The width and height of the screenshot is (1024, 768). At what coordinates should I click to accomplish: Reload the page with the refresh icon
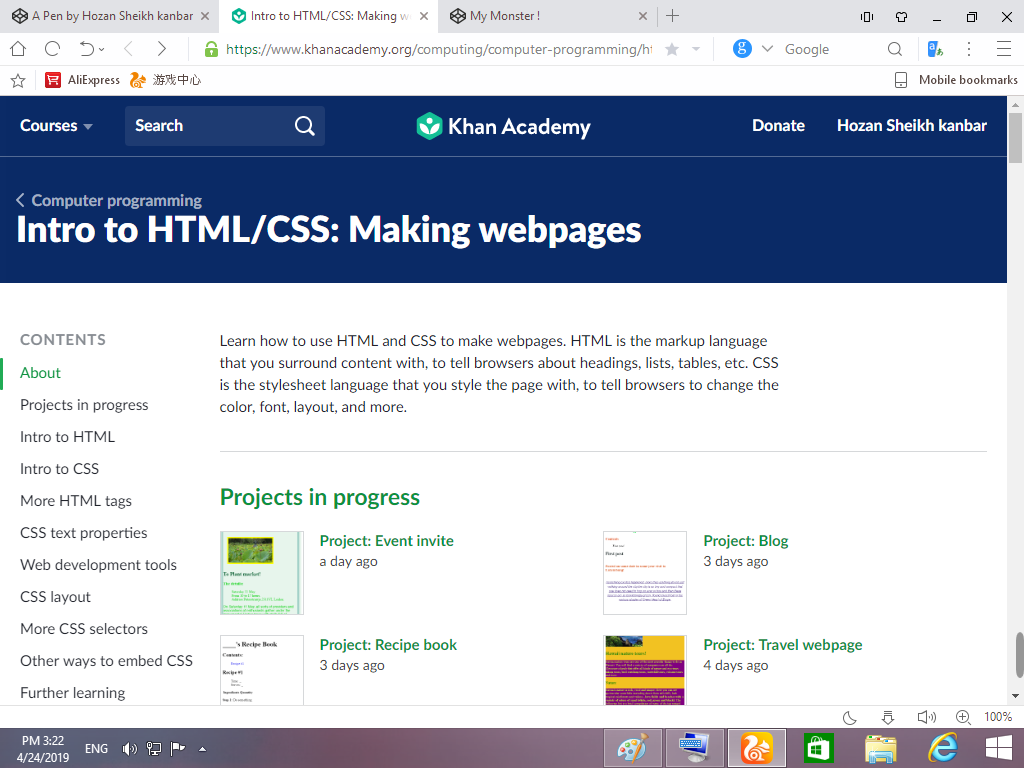(52, 49)
